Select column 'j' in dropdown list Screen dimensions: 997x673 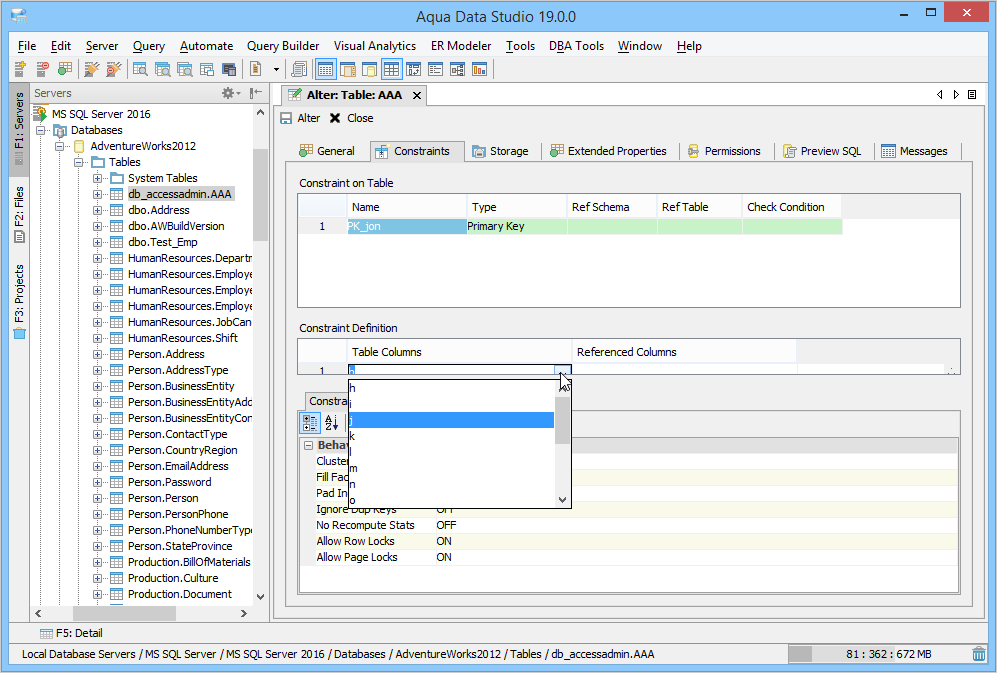(x=450, y=420)
